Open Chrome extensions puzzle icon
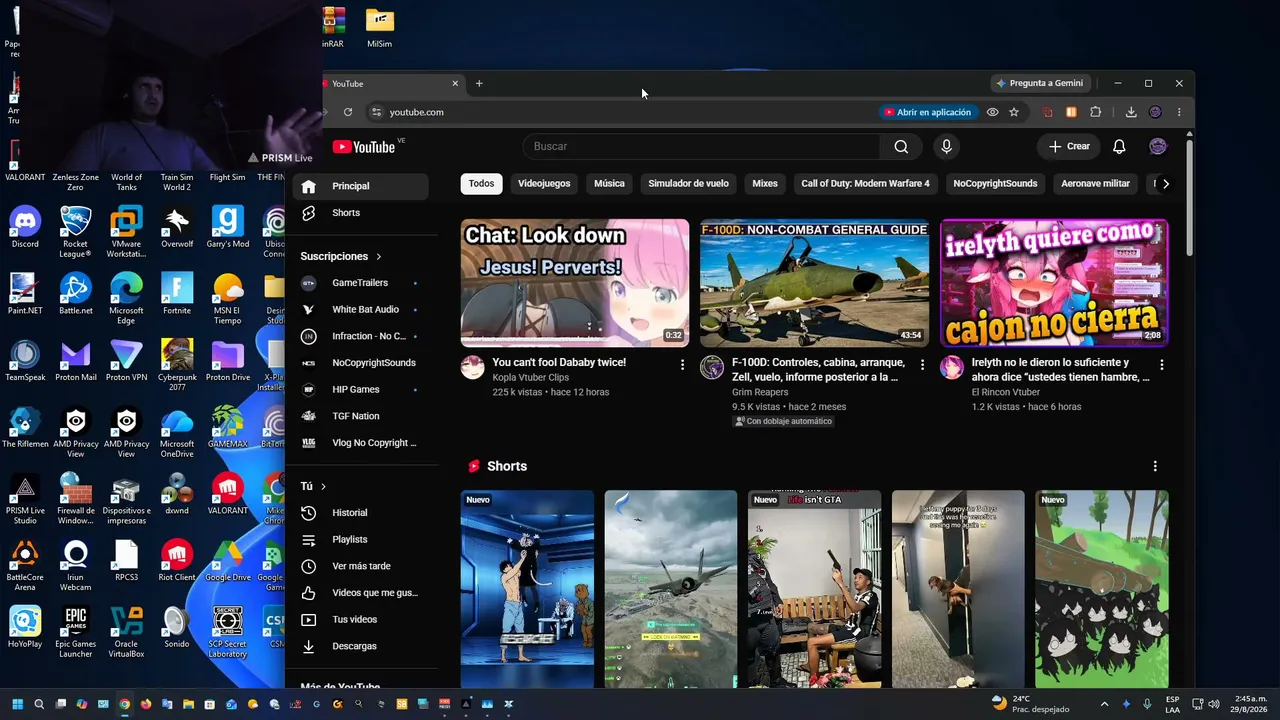The height and width of the screenshot is (720, 1280). [x=1096, y=112]
